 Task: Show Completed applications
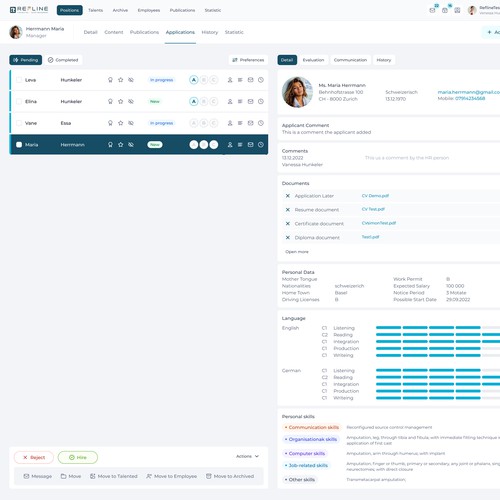(x=63, y=60)
